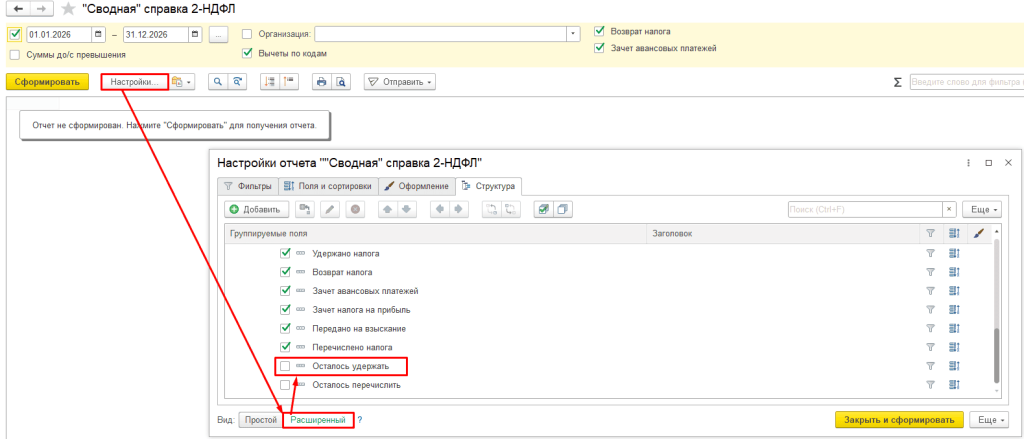Open print preview icon in toolbar
The width and height of the screenshot is (1024, 439).
pos(340,82)
